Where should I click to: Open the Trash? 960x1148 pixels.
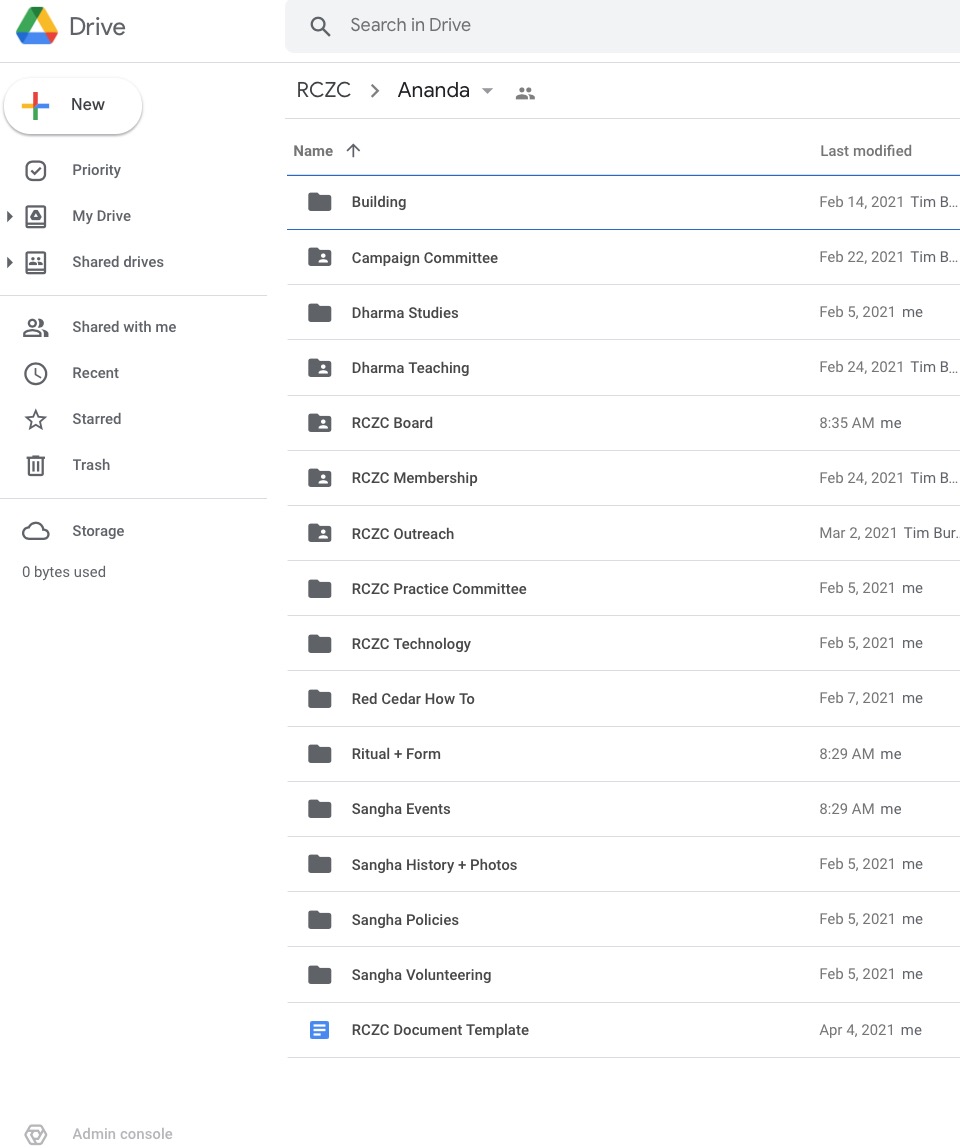click(91, 466)
